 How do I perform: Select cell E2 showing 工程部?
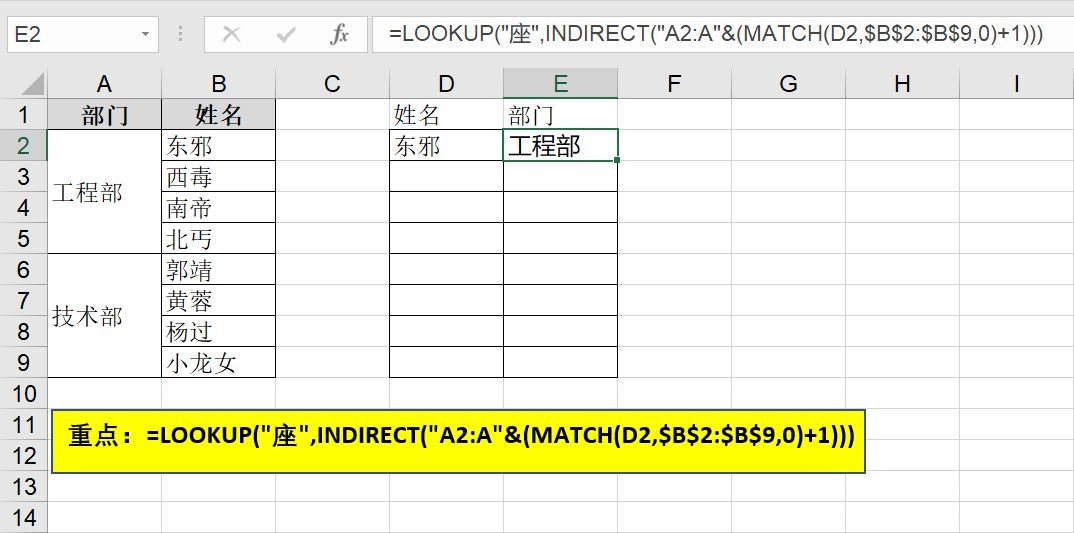point(560,145)
